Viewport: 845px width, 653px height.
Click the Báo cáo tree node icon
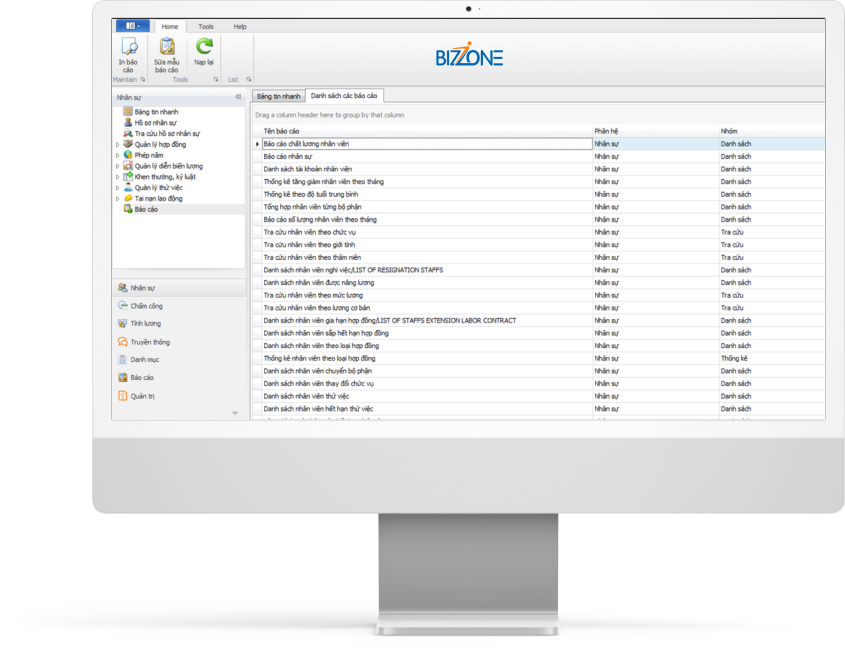tap(128, 209)
